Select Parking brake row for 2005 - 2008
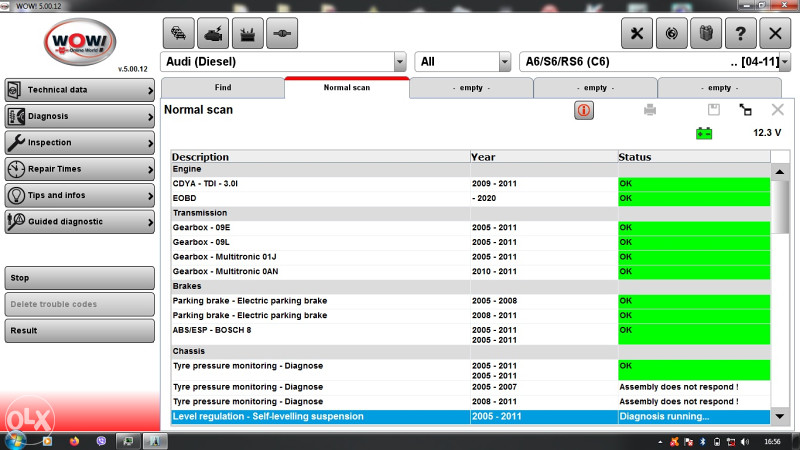 click(470, 301)
